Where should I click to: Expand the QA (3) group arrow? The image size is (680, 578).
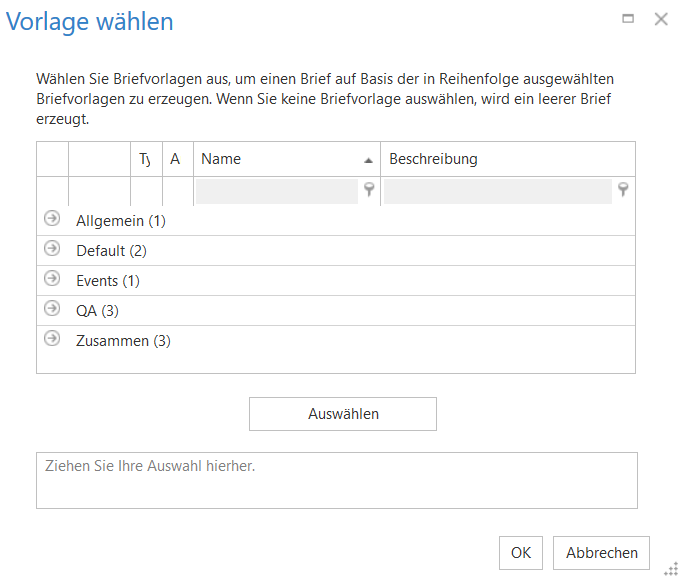52,309
